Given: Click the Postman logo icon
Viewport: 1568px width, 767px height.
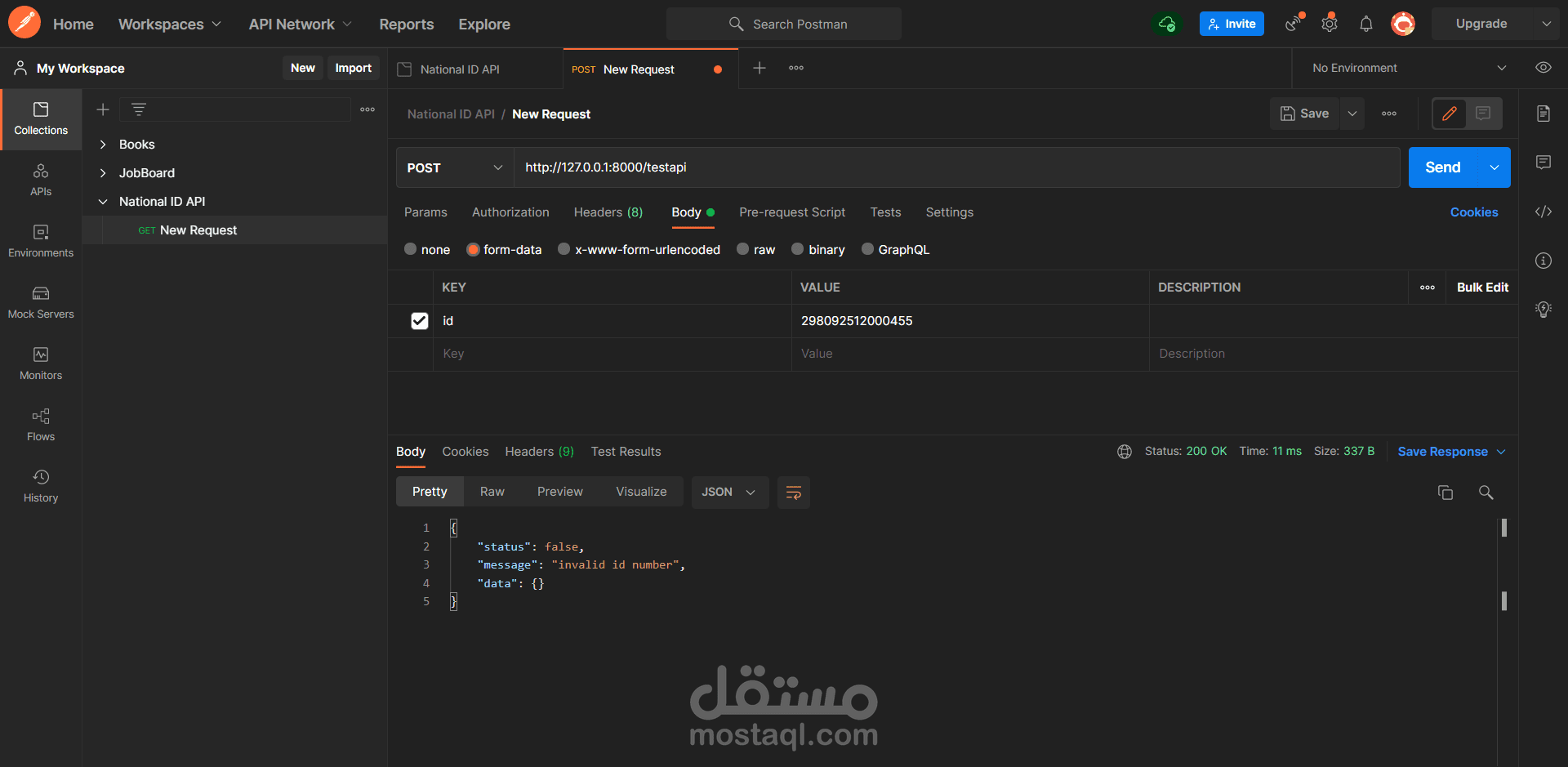Looking at the screenshot, I should point(24,23).
